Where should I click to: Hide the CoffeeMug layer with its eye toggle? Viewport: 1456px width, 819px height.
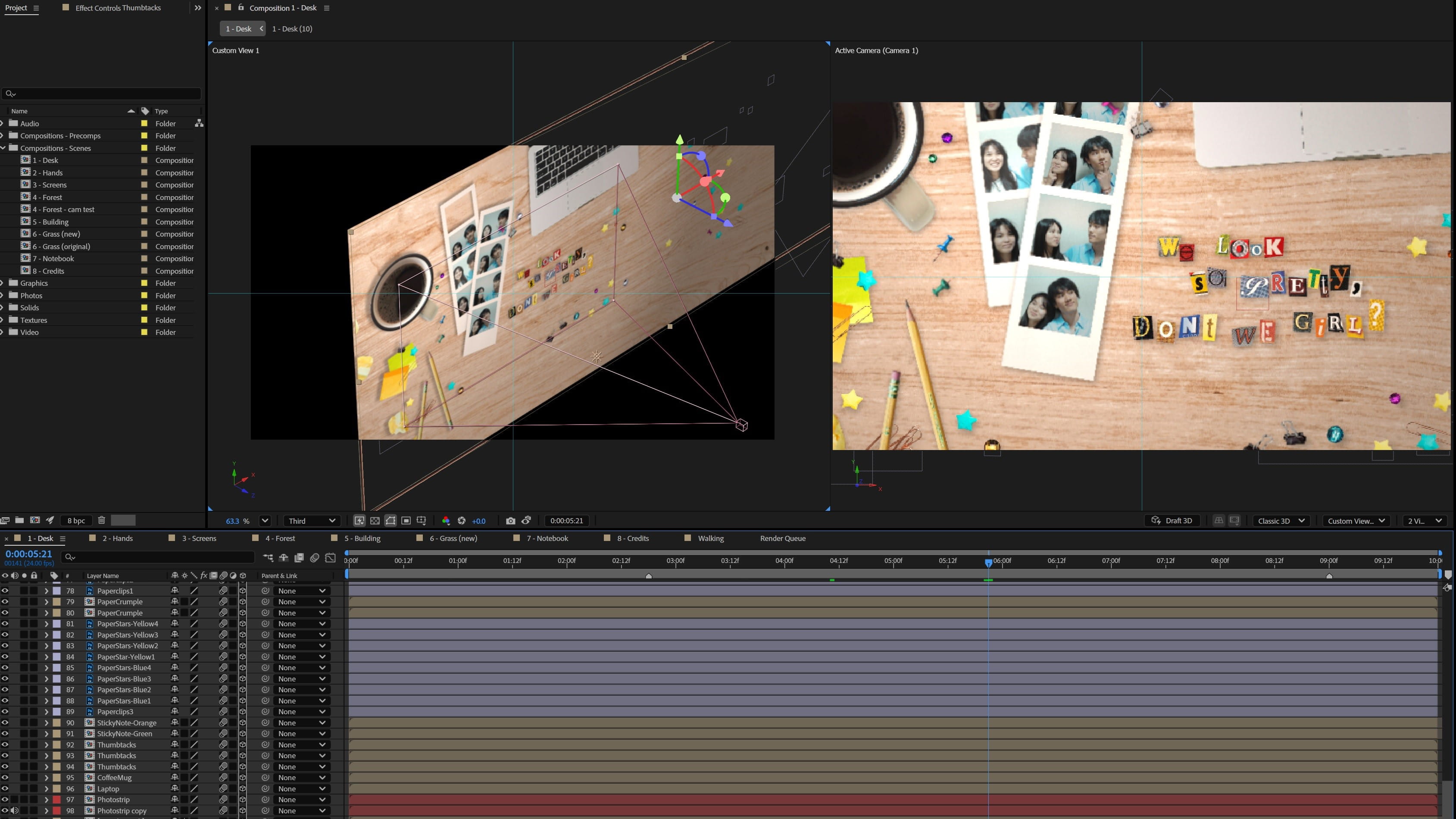[5, 777]
